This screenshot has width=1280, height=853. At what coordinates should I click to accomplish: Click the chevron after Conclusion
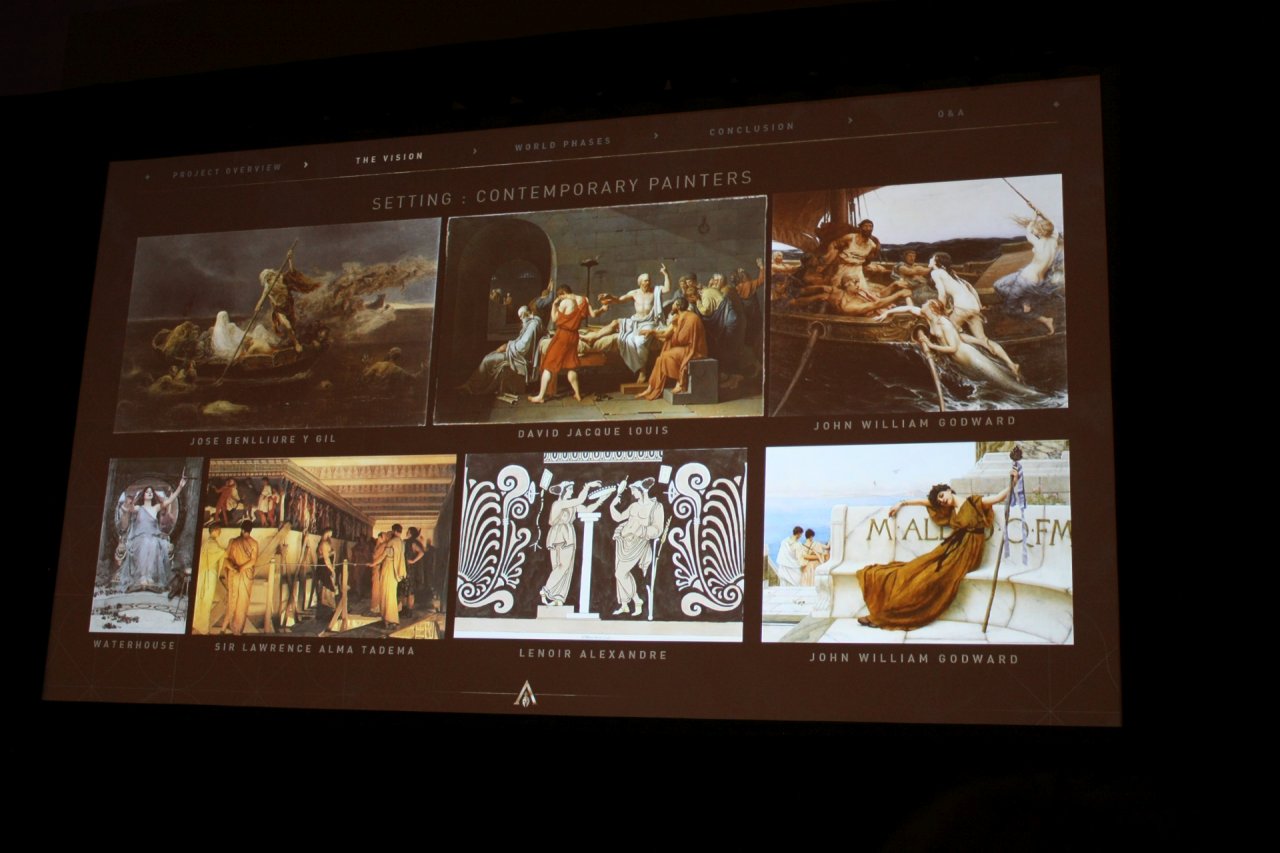[850, 120]
